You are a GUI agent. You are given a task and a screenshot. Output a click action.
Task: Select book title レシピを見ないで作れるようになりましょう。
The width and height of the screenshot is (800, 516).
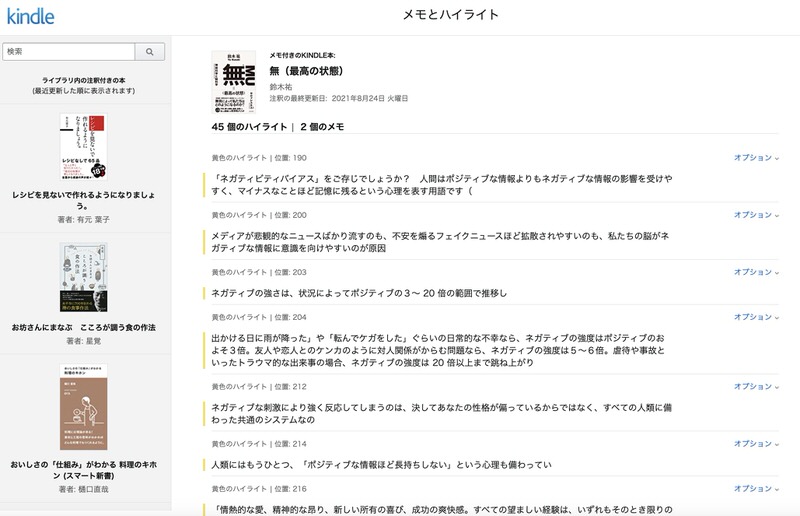coord(84,200)
